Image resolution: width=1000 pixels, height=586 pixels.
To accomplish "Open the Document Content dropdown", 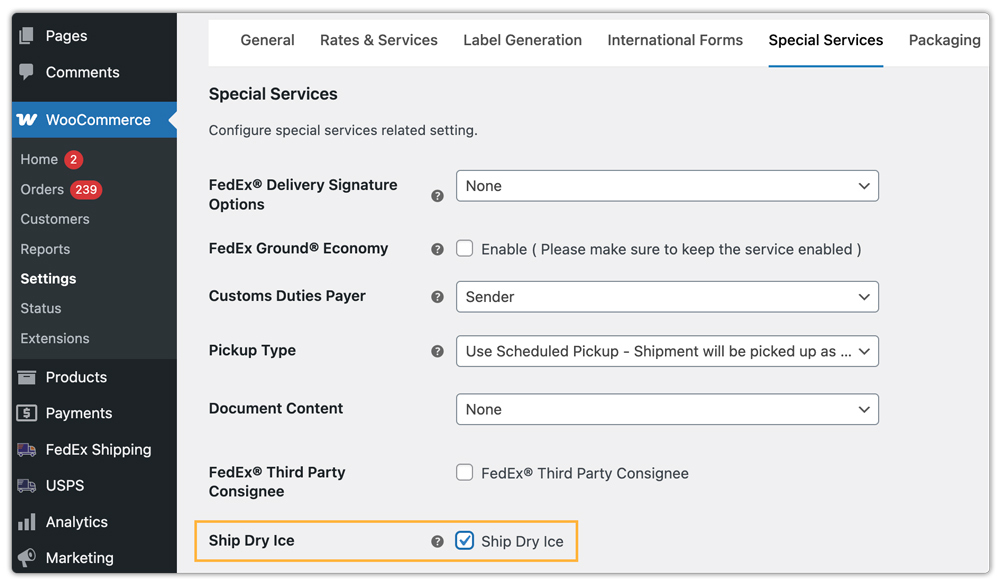I will [x=667, y=409].
